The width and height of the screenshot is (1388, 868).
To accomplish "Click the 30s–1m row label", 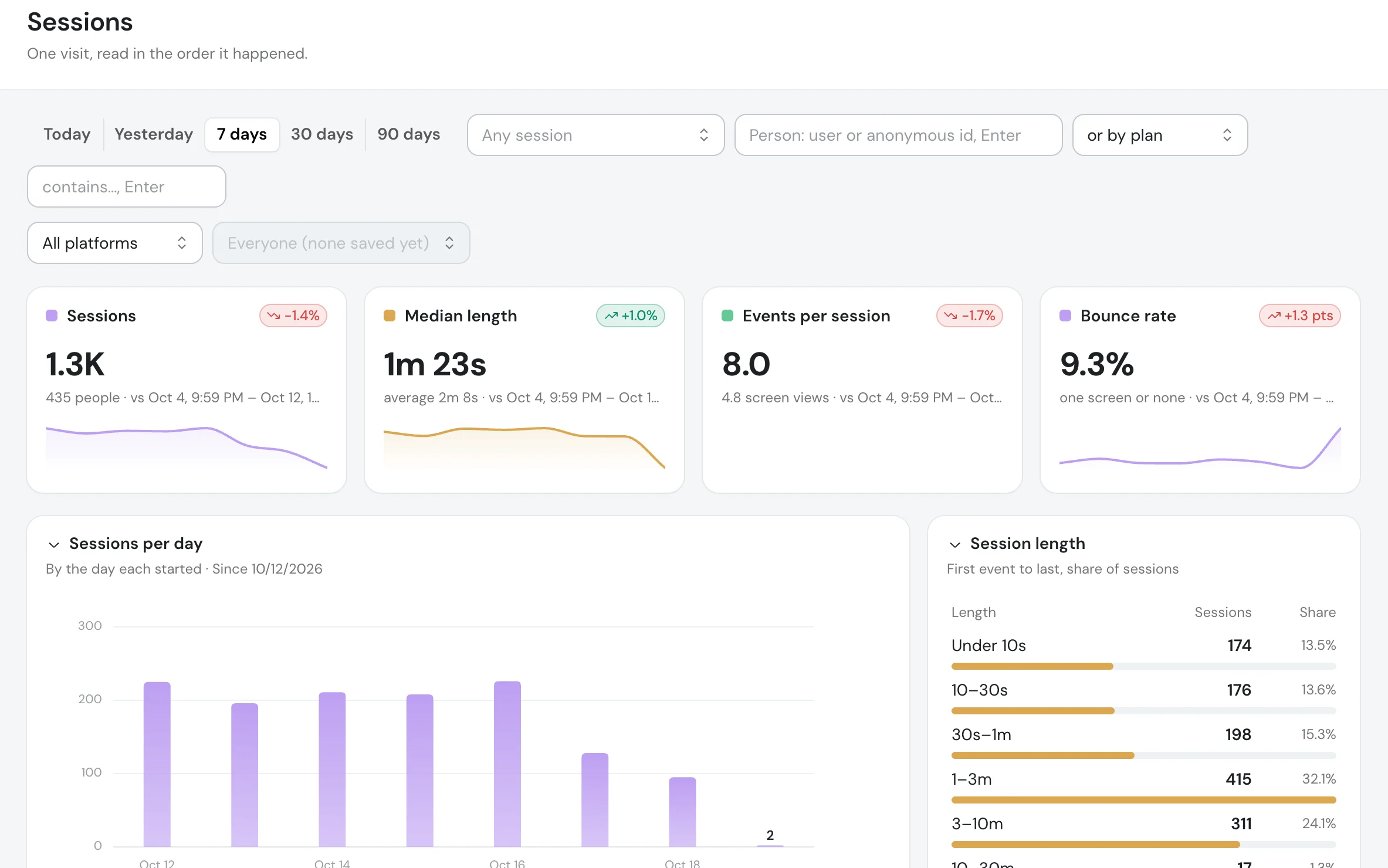I will (981, 734).
